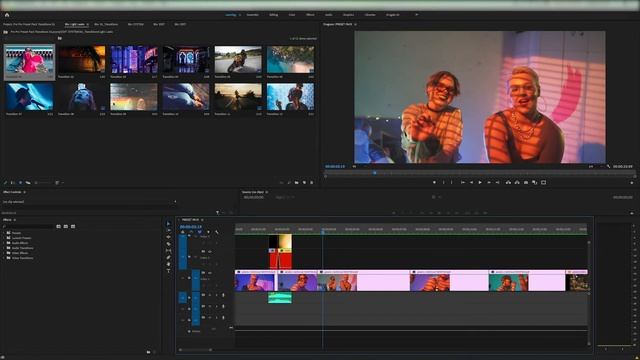This screenshot has height=360, width=640.
Task: Switch Project panel to list view
Action: 13,182
